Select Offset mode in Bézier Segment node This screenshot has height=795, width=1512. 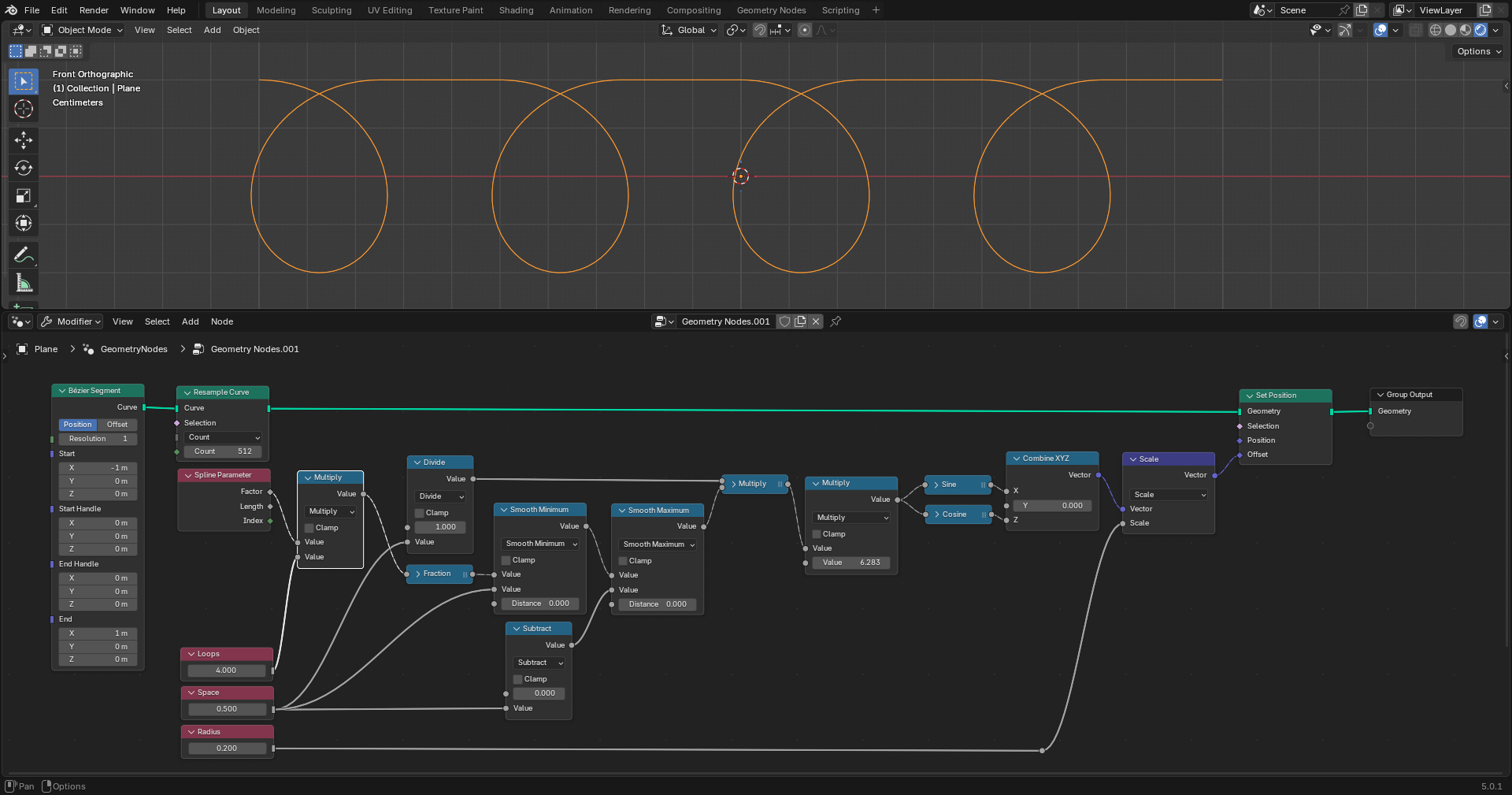click(117, 425)
